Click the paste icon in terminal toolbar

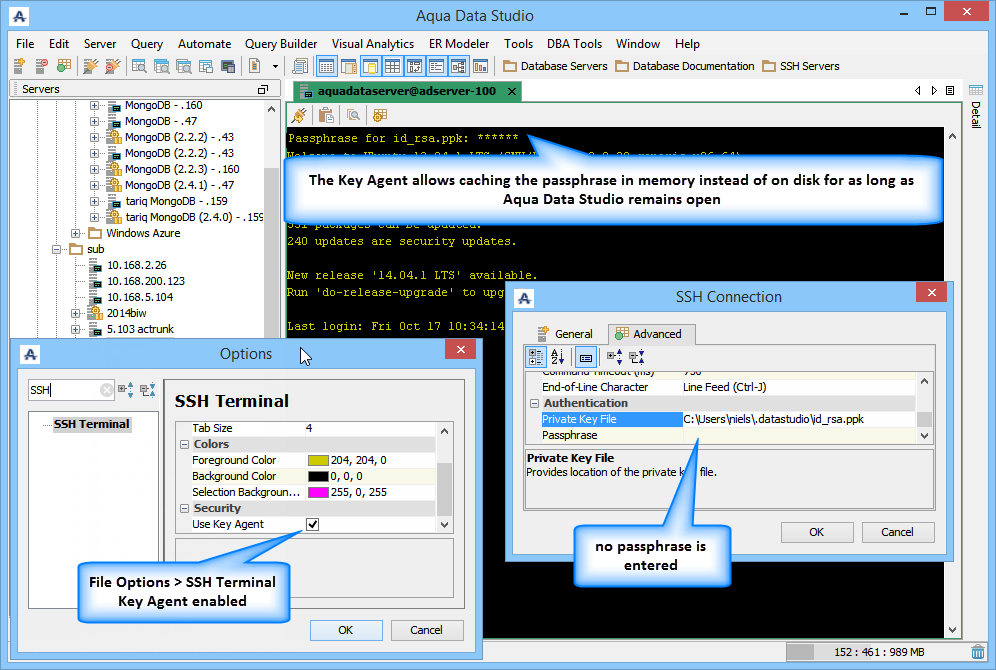click(x=326, y=115)
